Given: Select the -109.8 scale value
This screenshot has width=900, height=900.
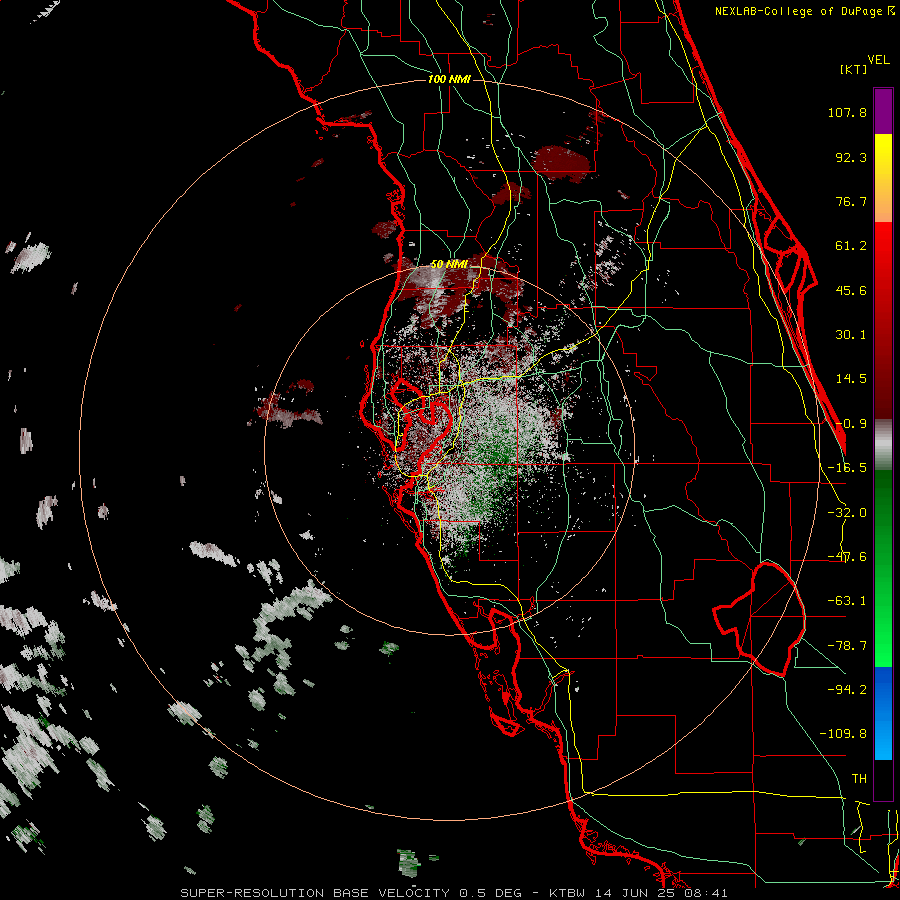Looking at the screenshot, I should (843, 734).
